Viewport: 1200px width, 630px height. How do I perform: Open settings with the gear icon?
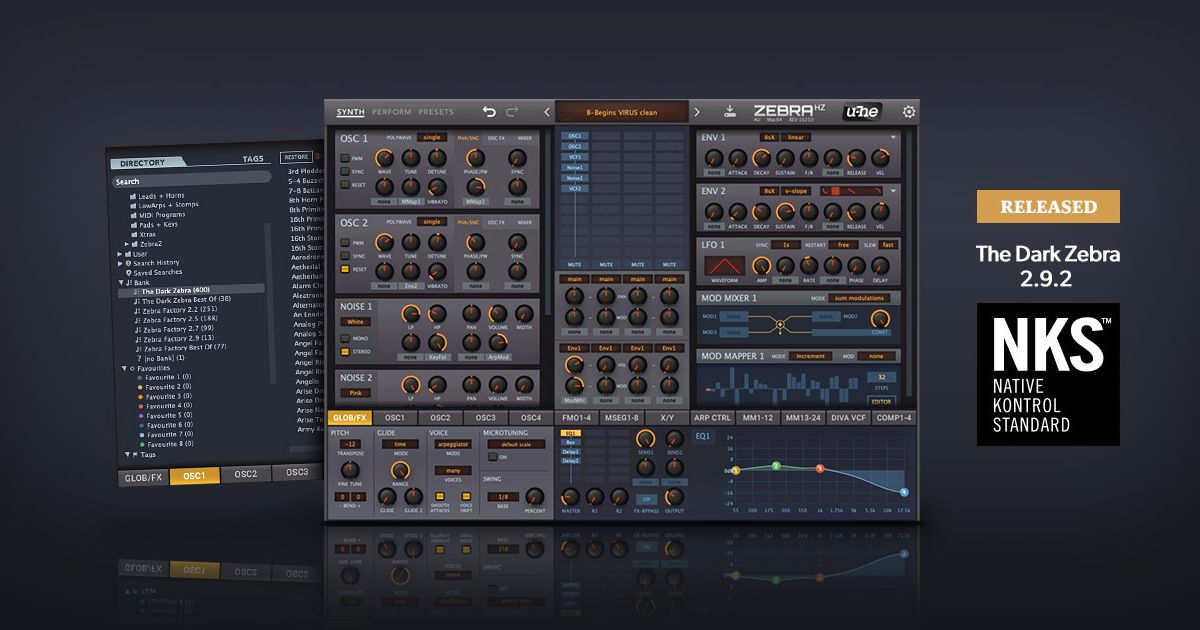909,112
